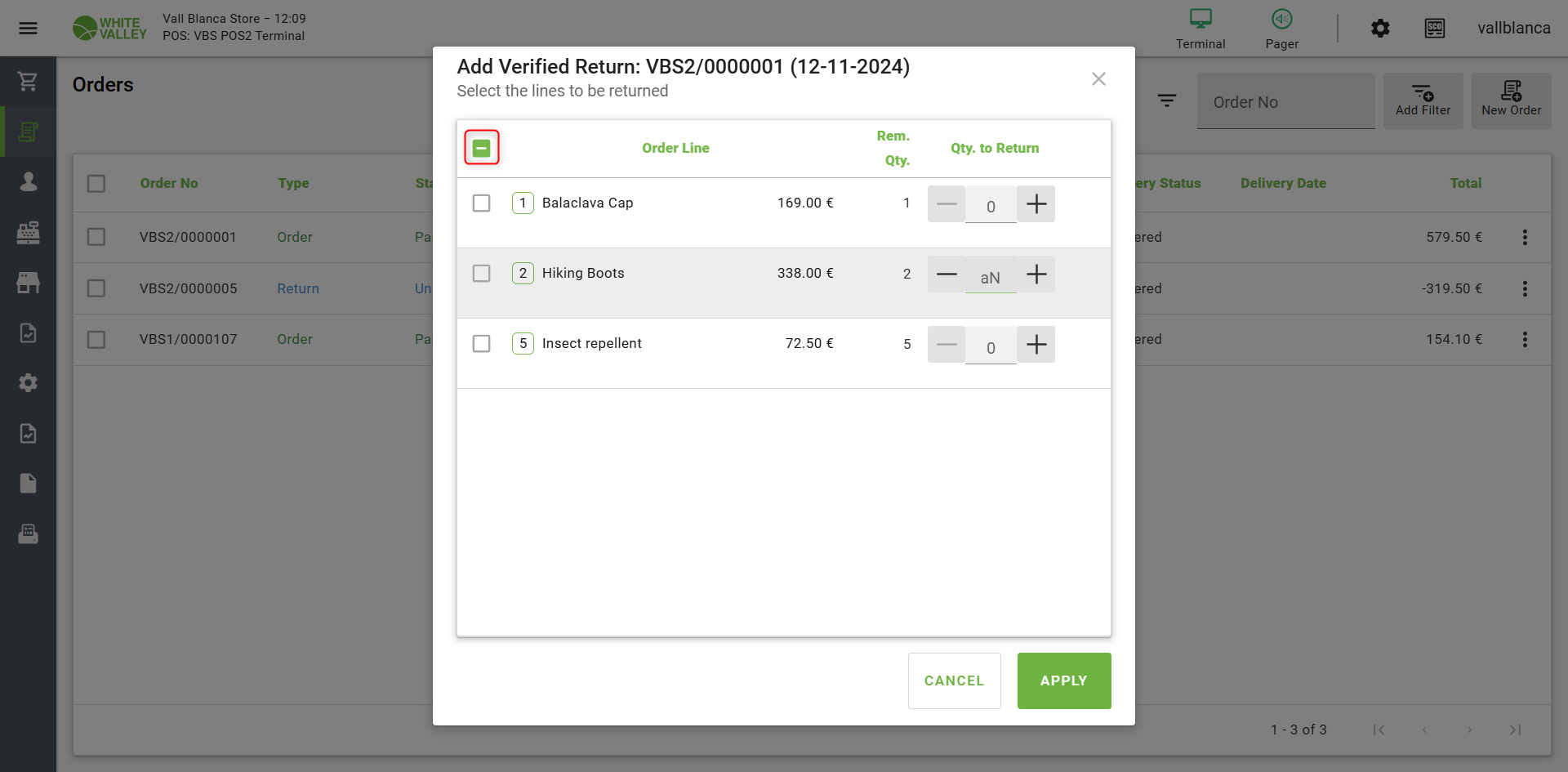Click the filter list icon
Viewport: 1568px width, 772px height.
(1166, 100)
